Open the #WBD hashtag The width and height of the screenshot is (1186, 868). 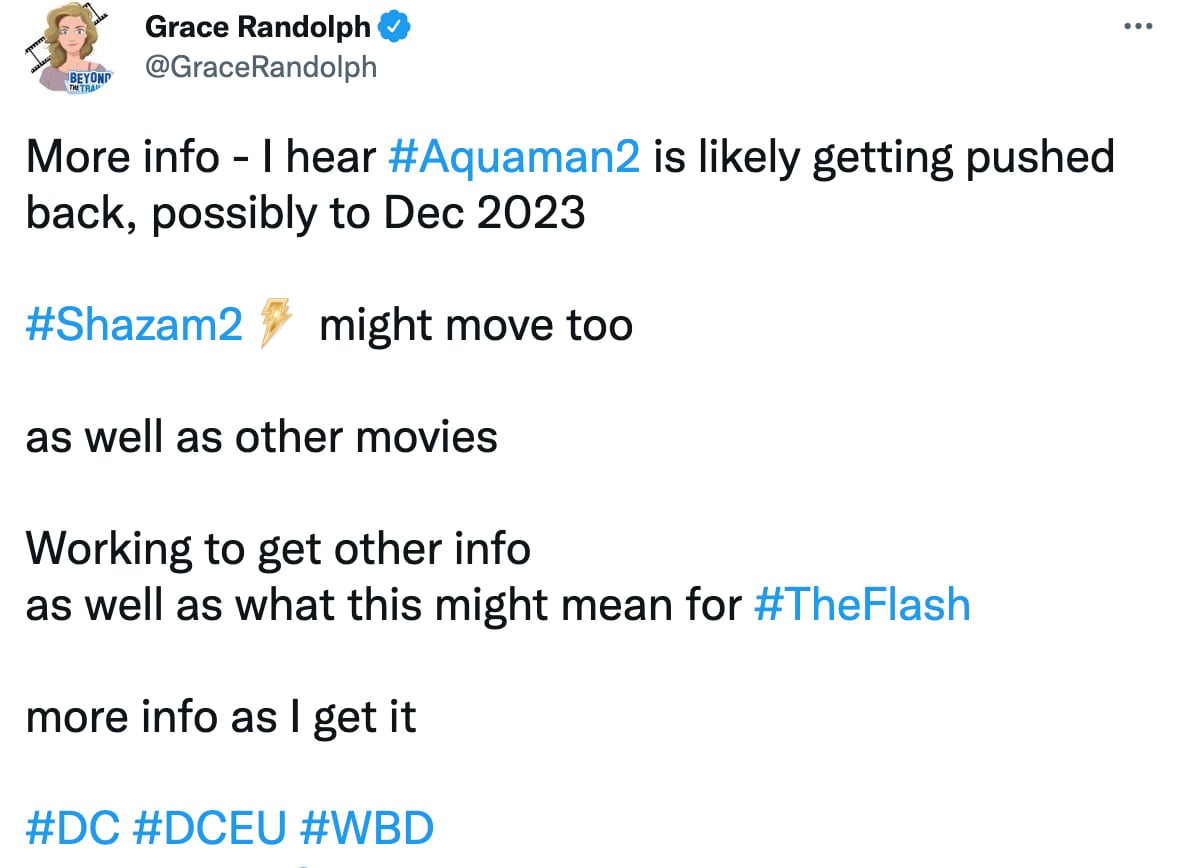pyautogui.click(x=369, y=827)
